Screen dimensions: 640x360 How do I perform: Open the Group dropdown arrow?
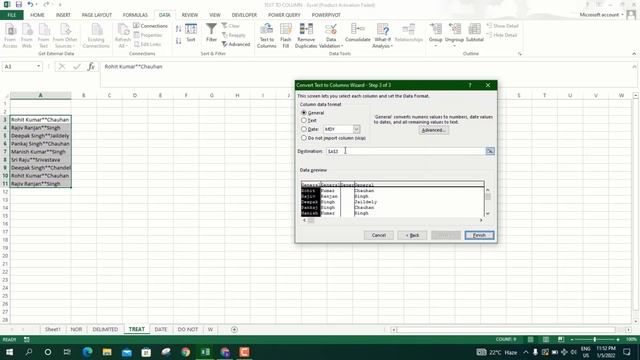click(x=436, y=45)
